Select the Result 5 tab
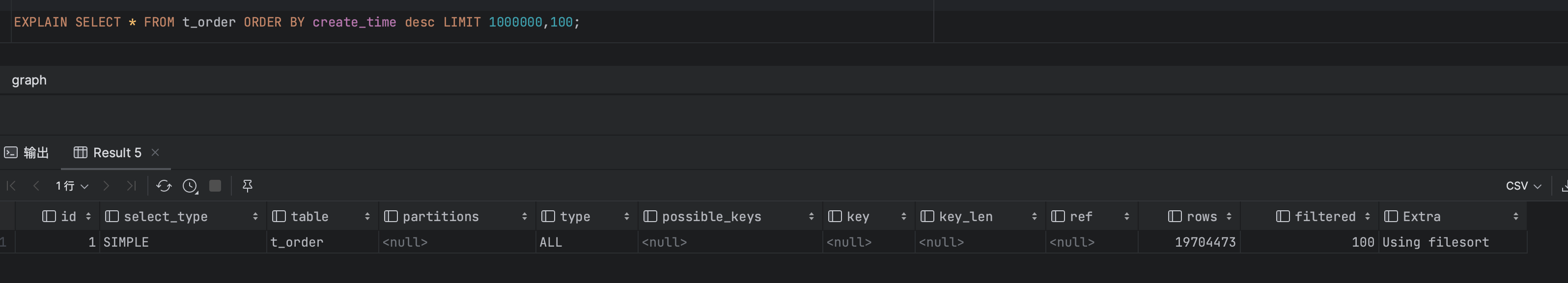Viewport: 1568px width, 283px height. click(109, 153)
